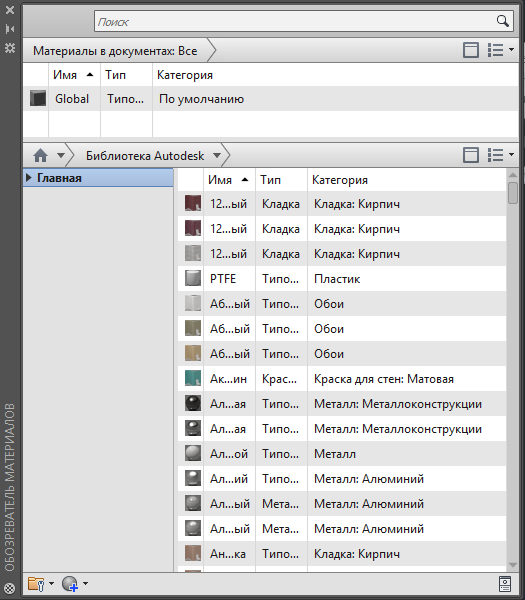Viewport: 525px width, 600px height.
Task: Open the material editor icon at bottom right
Action: click(x=505, y=584)
